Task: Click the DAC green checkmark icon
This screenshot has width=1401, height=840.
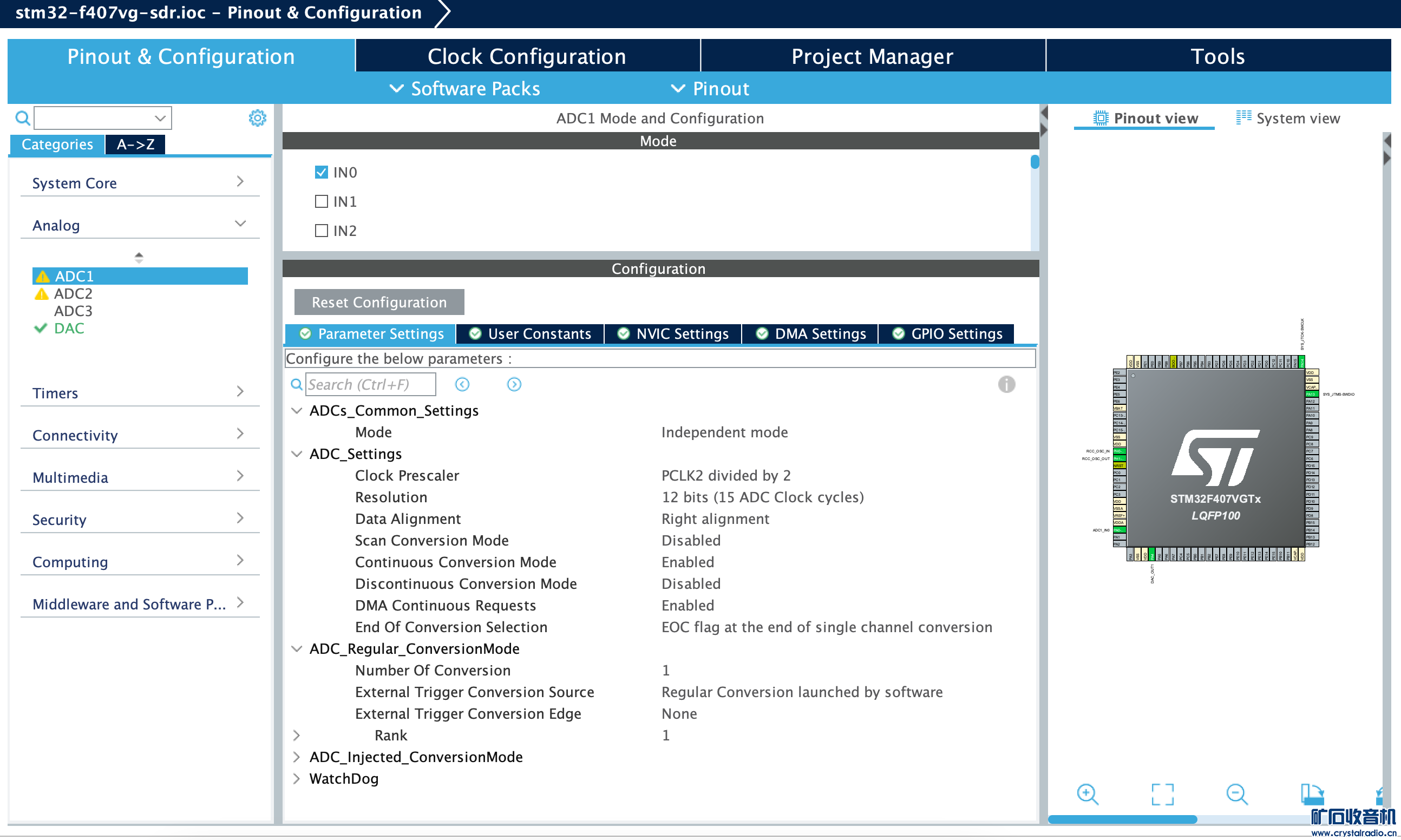Action: (41, 329)
